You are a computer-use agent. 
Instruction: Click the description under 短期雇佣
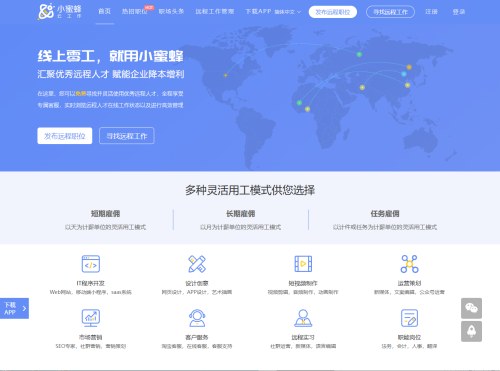coord(105,227)
